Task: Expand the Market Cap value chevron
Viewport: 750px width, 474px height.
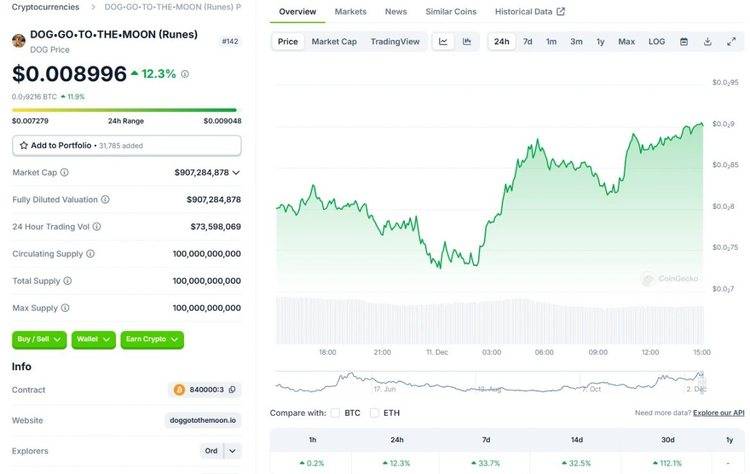Action: coord(236,172)
